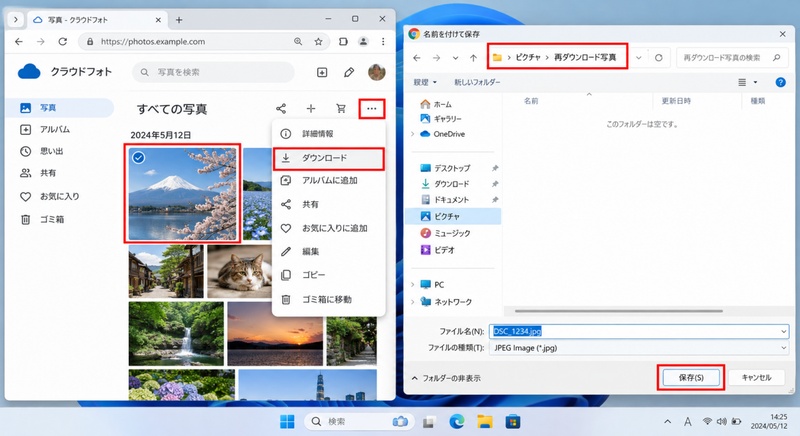The height and width of the screenshot is (436, 800).
Task: Click the three-dots more options button
Action: [x=371, y=109]
